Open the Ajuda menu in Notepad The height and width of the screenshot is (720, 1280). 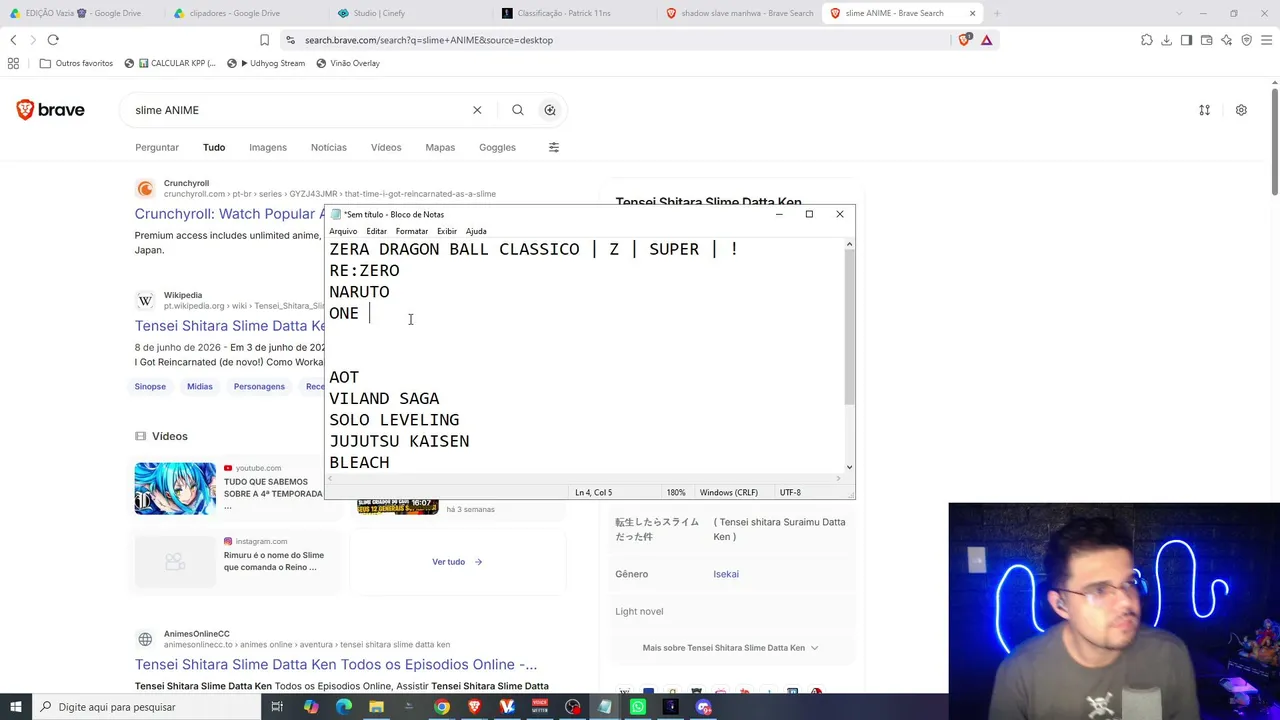click(476, 231)
